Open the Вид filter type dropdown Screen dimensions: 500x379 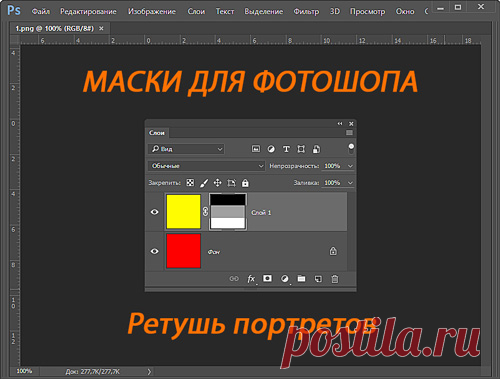186,149
